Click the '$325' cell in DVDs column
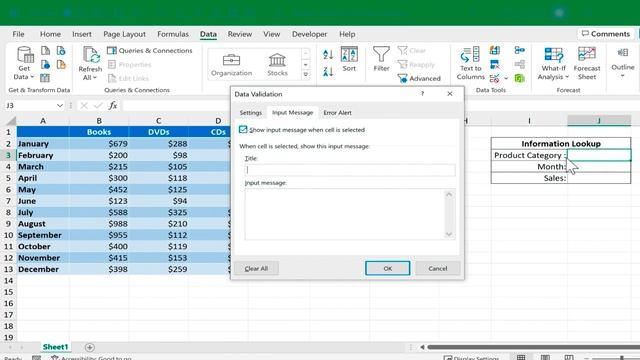This screenshot has width=640, height=360. pos(158,212)
